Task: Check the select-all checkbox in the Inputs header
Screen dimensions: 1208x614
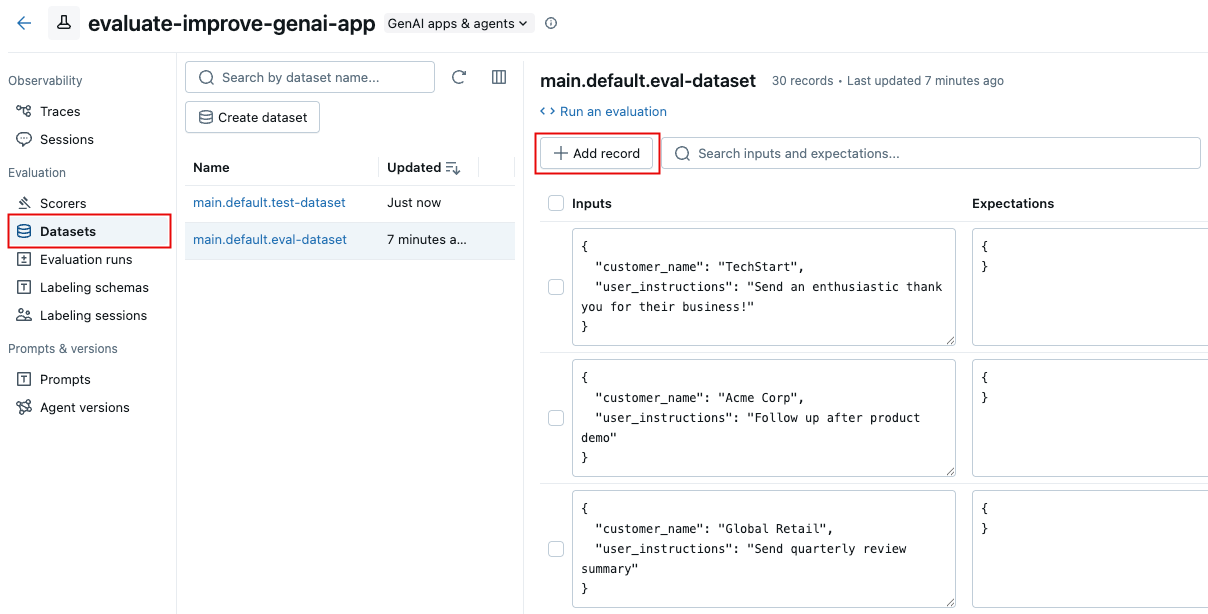Action: click(556, 203)
